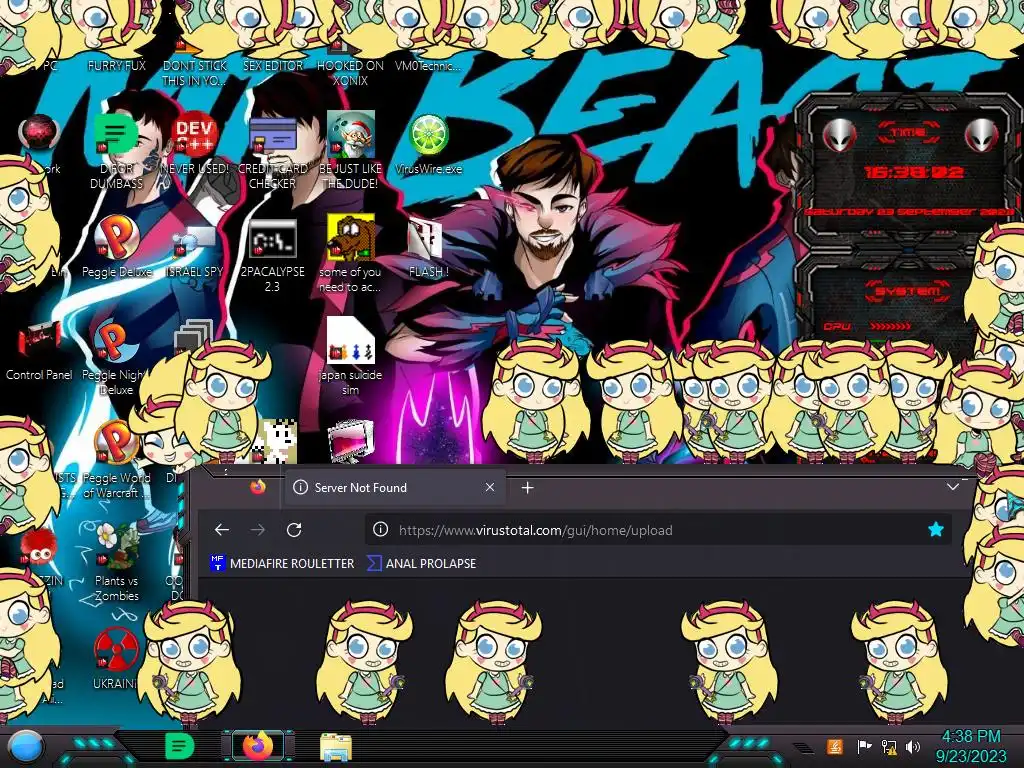Screen dimensions: 1024x768
Task: Click the gadget's 16:38 digital clock readout
Action: 913,172
